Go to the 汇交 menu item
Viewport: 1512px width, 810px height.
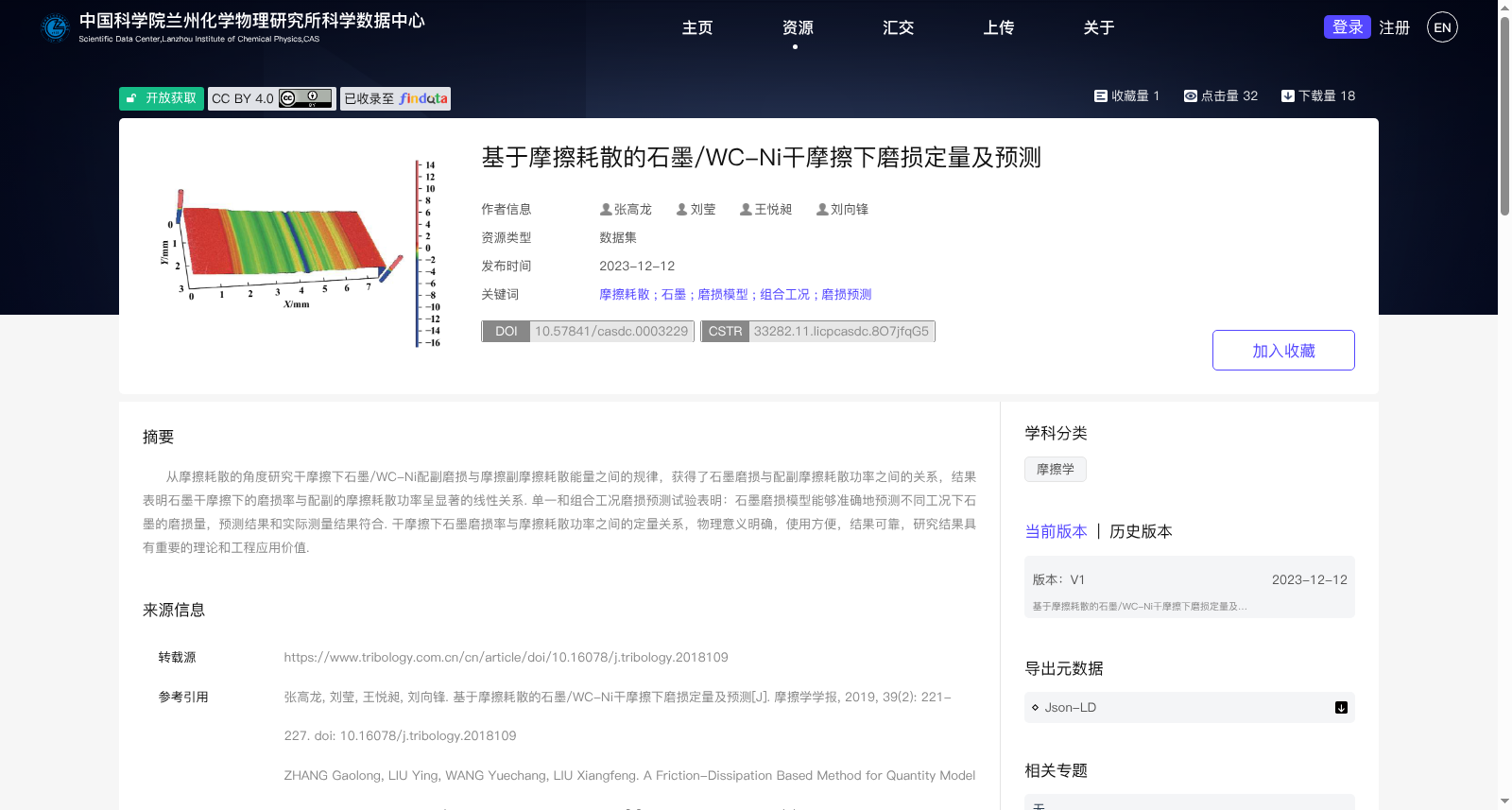898,27
